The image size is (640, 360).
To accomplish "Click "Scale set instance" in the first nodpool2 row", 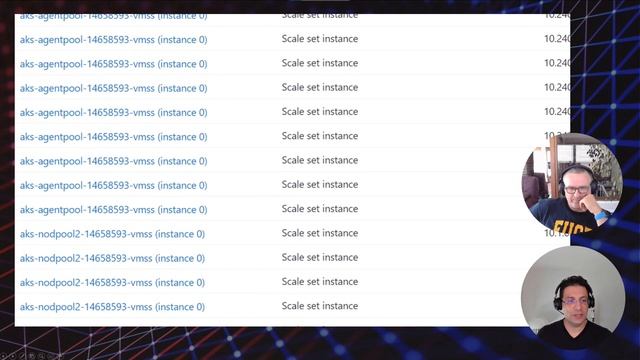I will 320,233.
